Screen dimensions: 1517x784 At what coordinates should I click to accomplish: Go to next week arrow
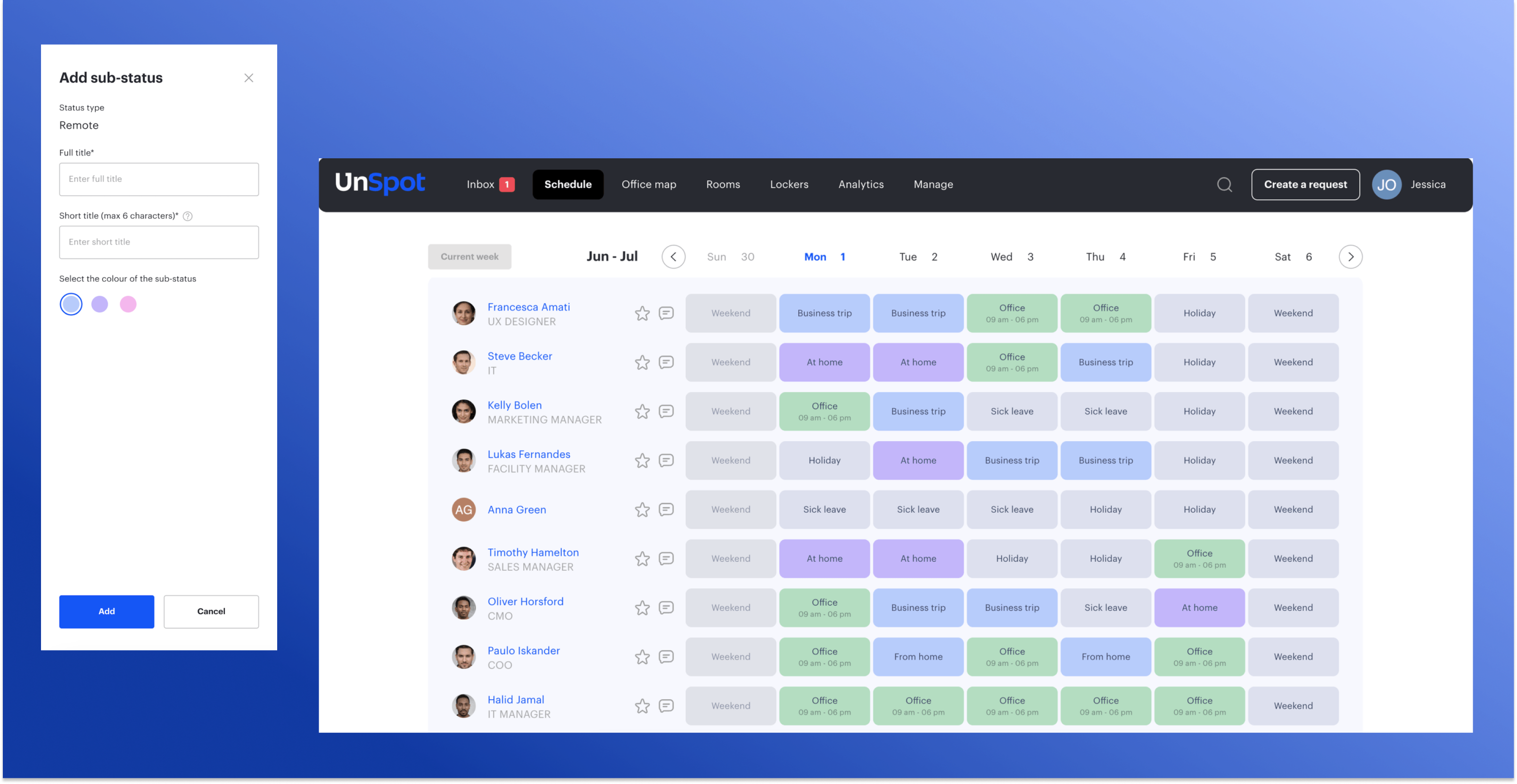pos(1350,257)
